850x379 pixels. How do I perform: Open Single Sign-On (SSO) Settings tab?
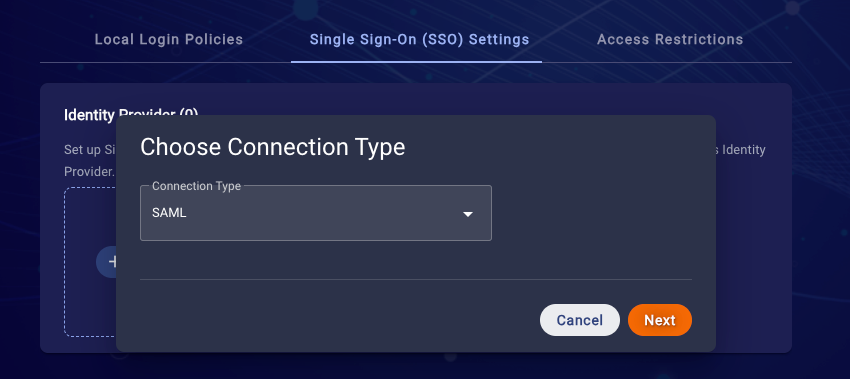[x=419, y=40]
